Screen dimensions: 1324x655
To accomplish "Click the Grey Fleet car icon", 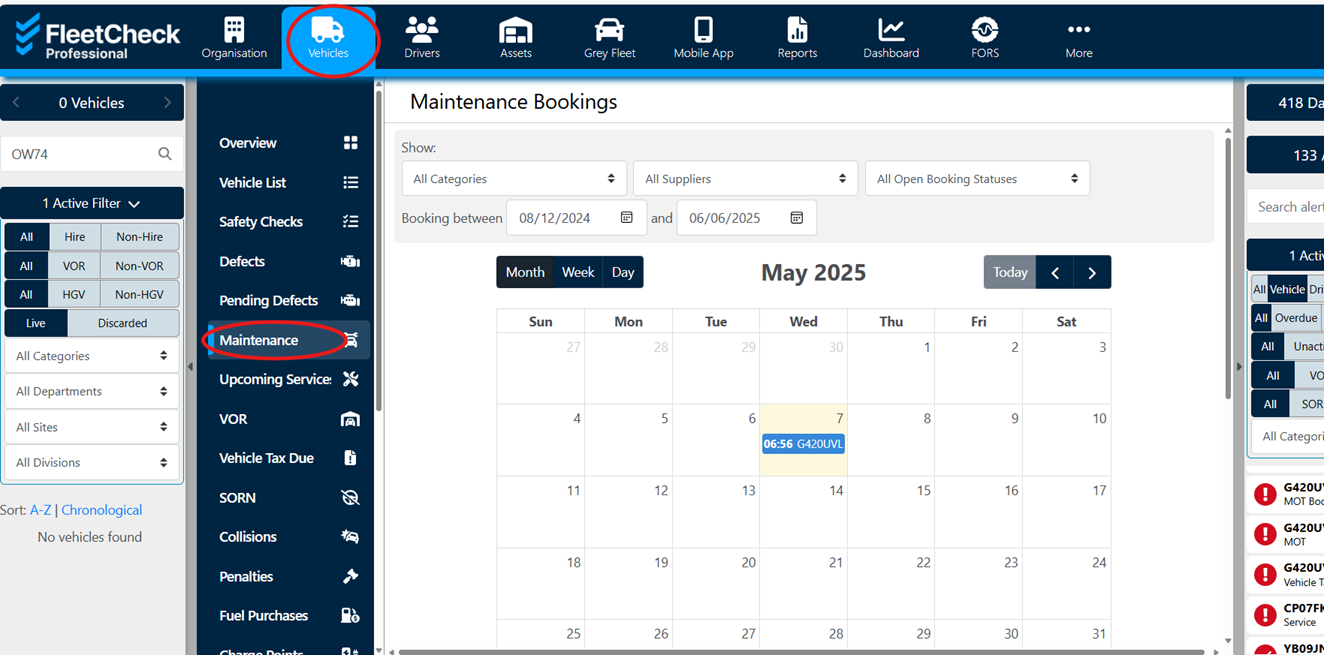I will point(609,30).
